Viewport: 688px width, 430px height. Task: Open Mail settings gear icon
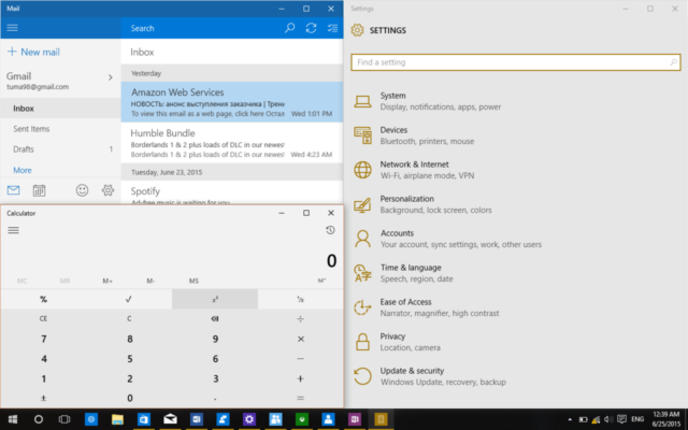[108, 190]
